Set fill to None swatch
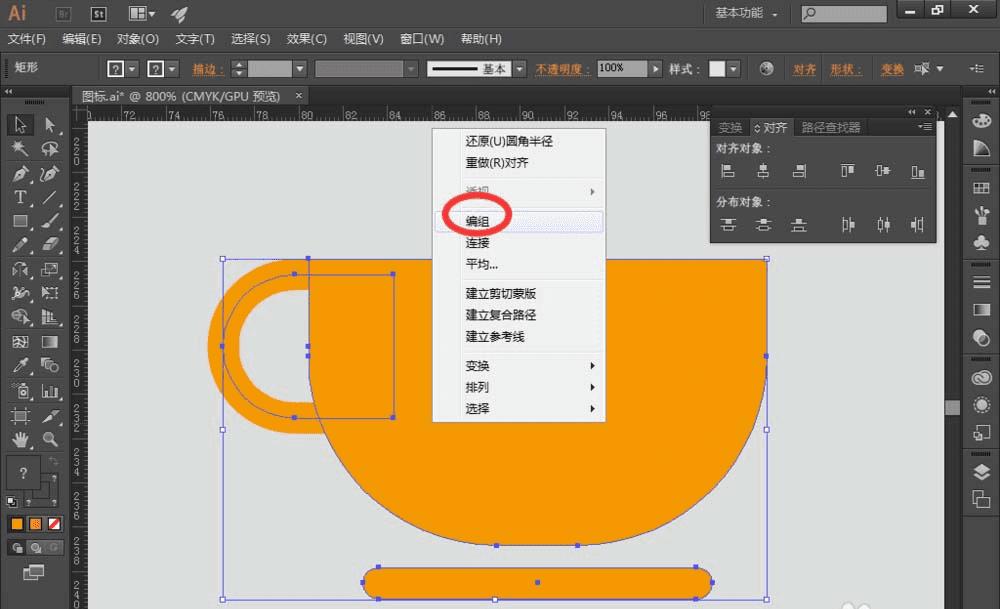This screenshot has width=1000, height=609. click(54, 524)
